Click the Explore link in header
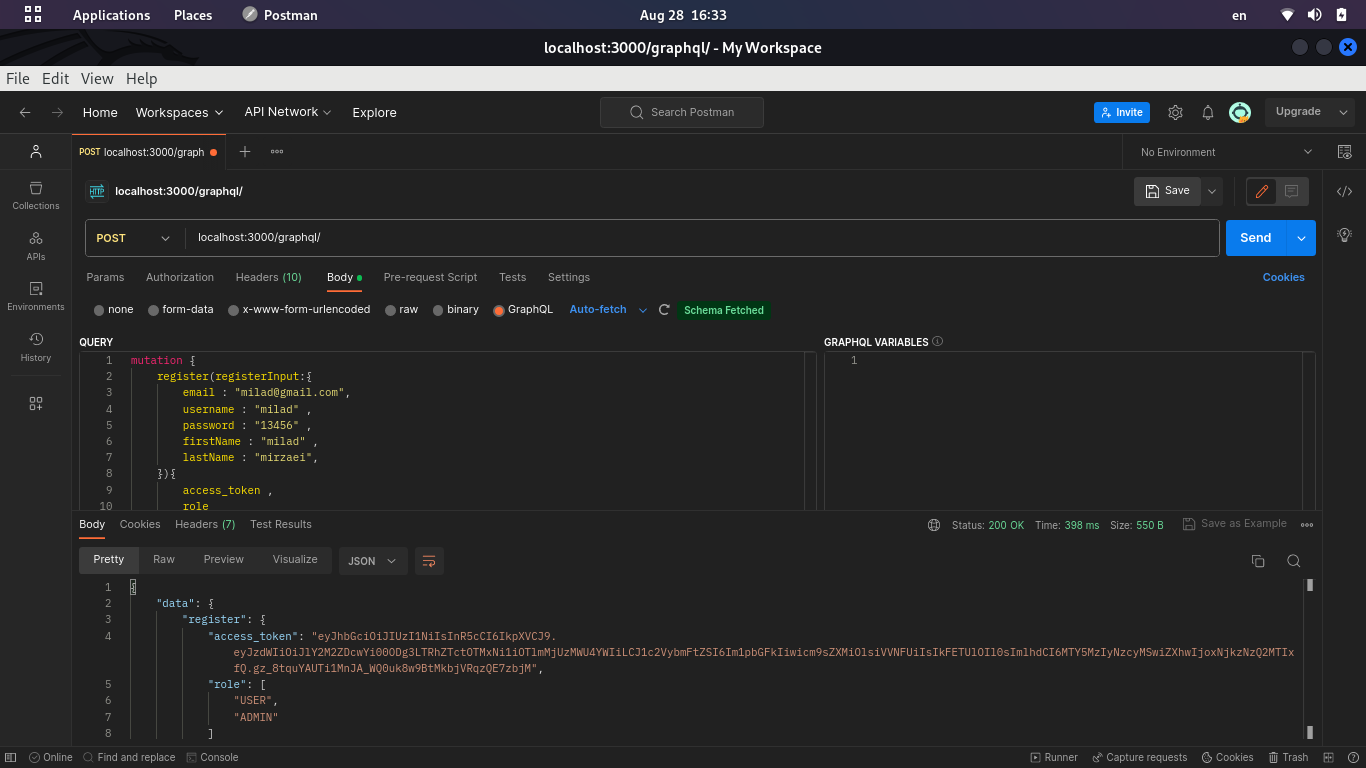 click(374, 112)
